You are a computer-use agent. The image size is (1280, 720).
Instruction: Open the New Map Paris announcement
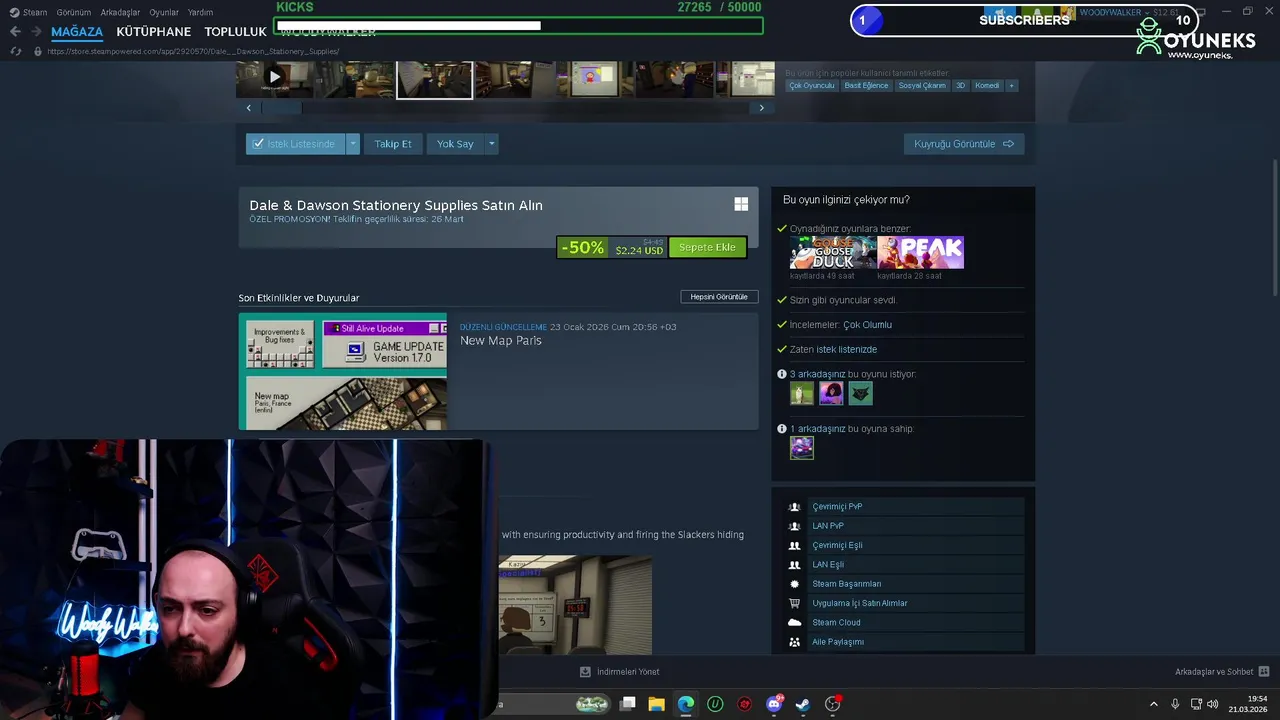[x=501, y=341]
